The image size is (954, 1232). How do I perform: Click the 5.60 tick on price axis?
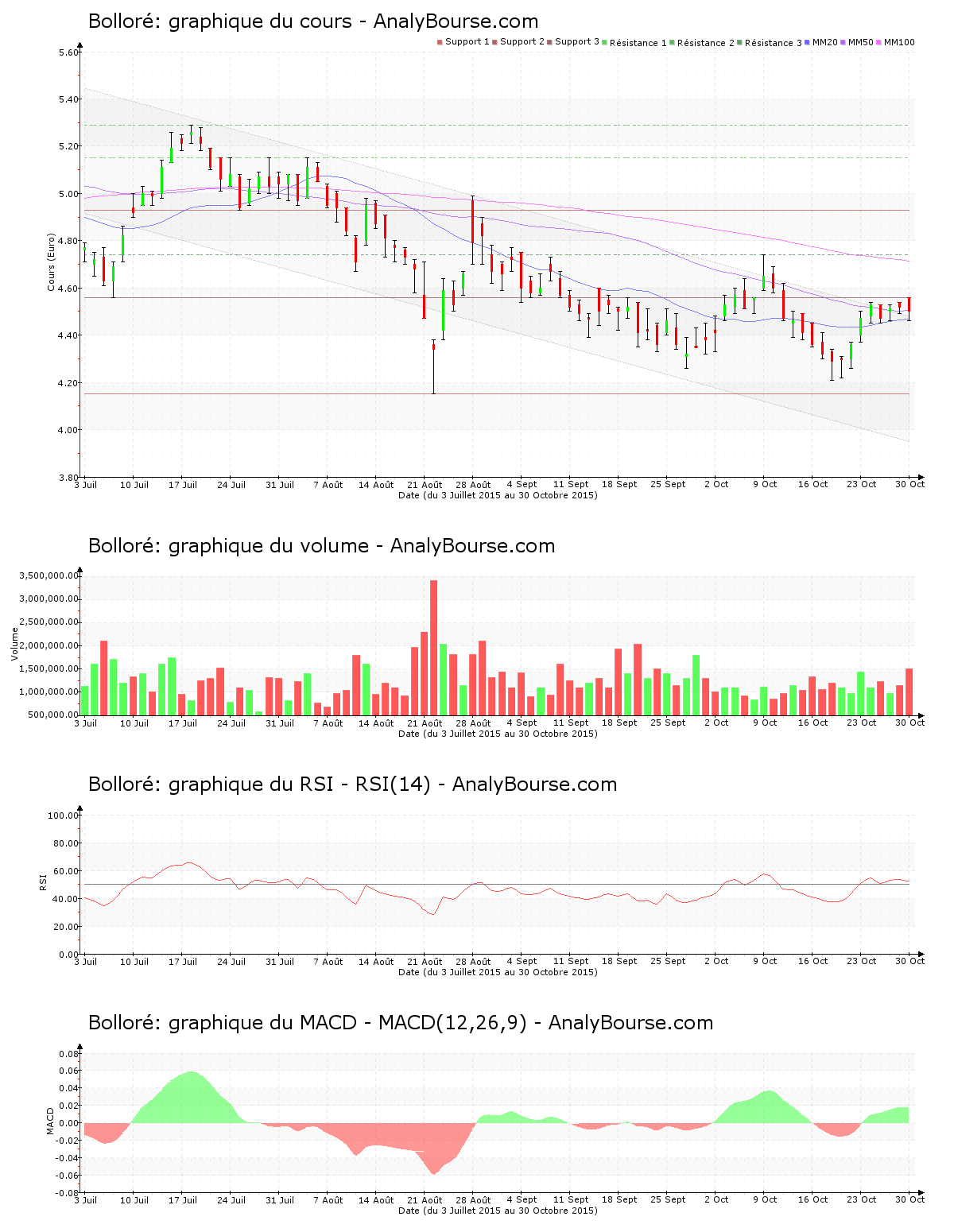click(x=69, y=52)
